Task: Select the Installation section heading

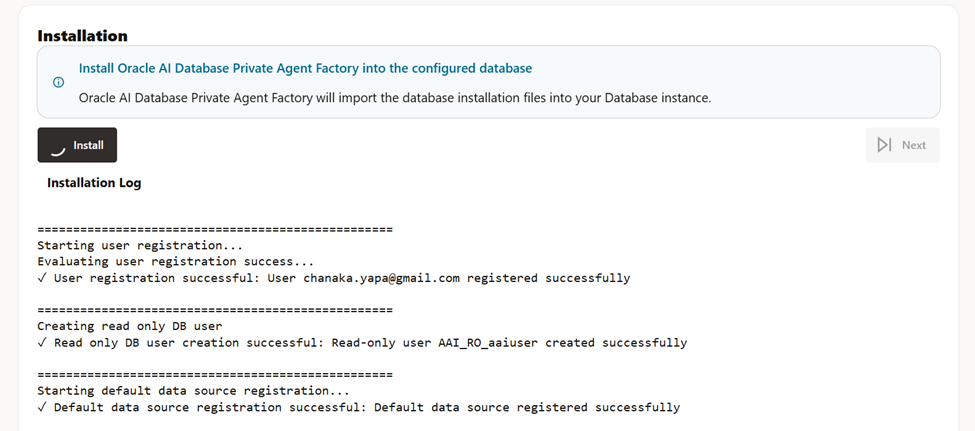Action: 83,36
